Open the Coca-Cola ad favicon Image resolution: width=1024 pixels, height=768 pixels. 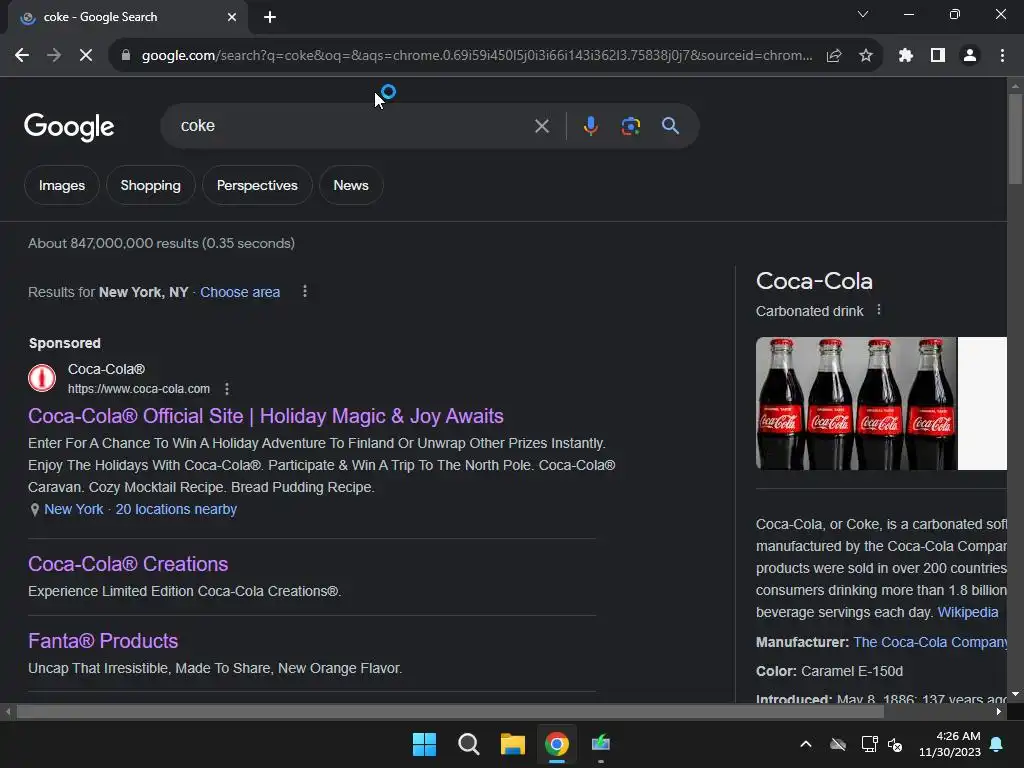[x=42, y=378]
